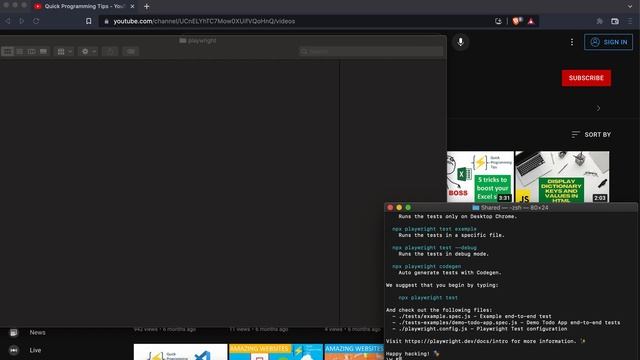640x360 pixels.
Task: Expand the tab search chevron at top right
Action: click(x=630, y=6)
